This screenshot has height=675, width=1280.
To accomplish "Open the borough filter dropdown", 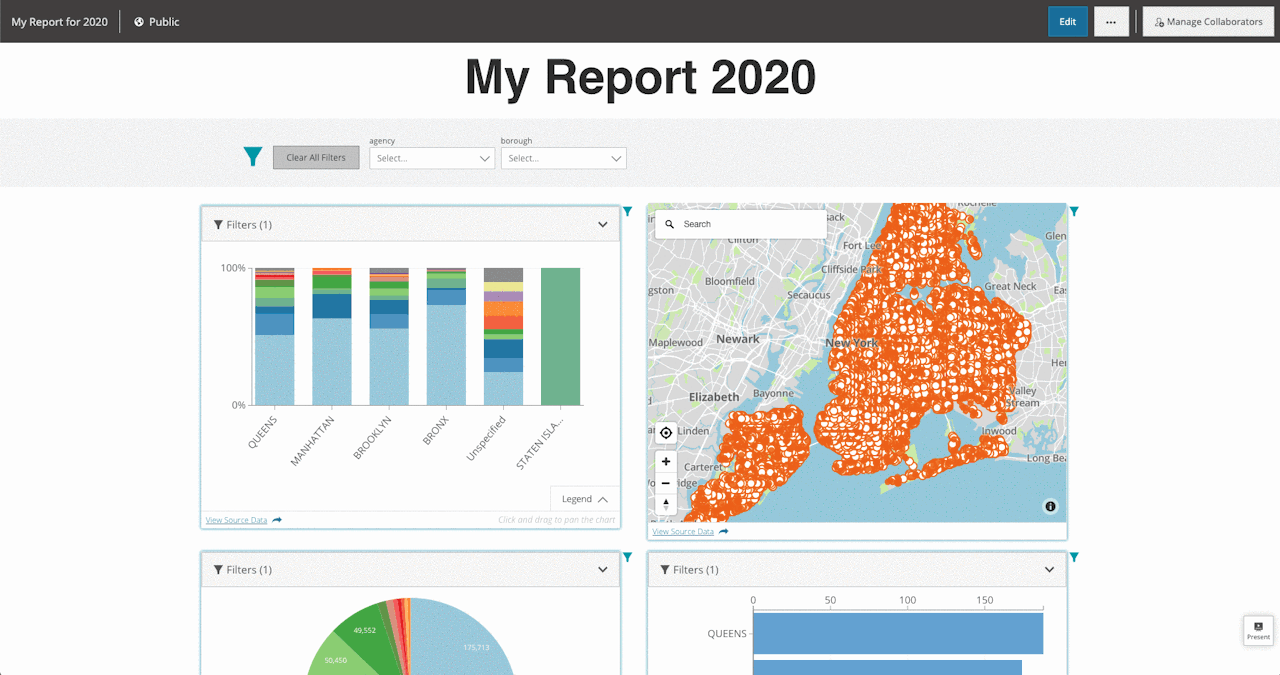I will point(564,158).
